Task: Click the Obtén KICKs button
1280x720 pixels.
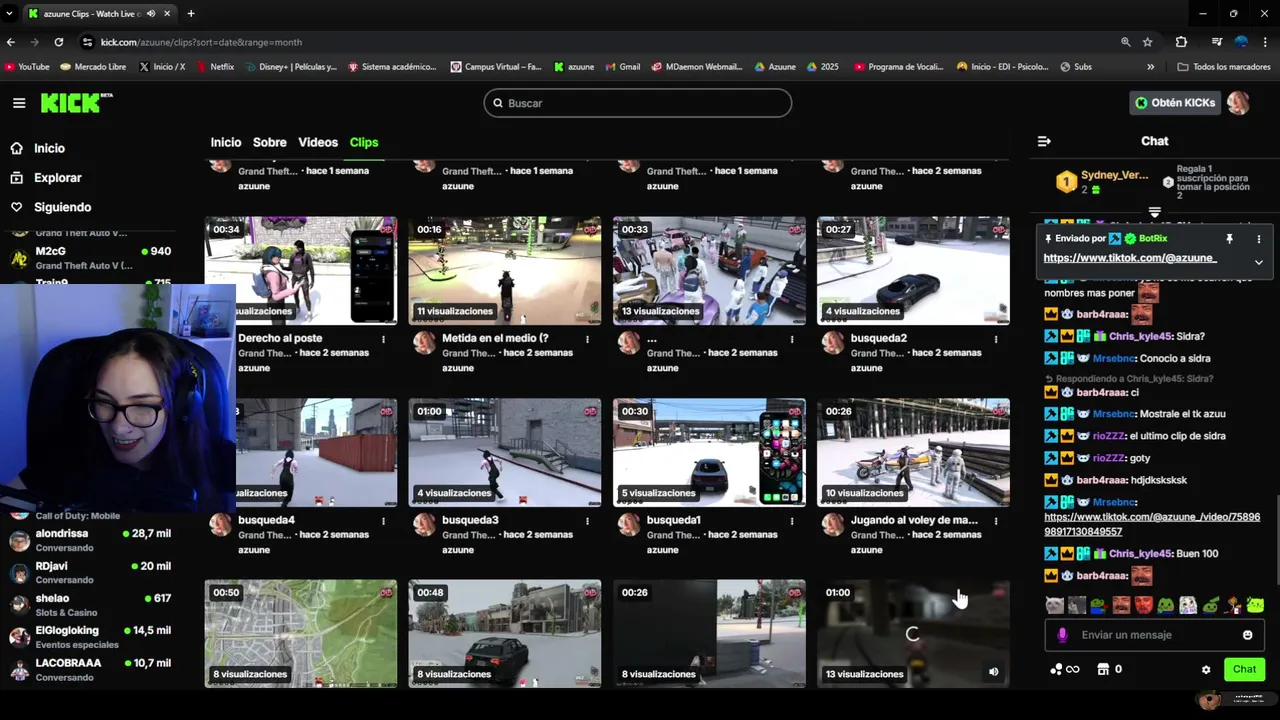Action: tap(1175, 103)
